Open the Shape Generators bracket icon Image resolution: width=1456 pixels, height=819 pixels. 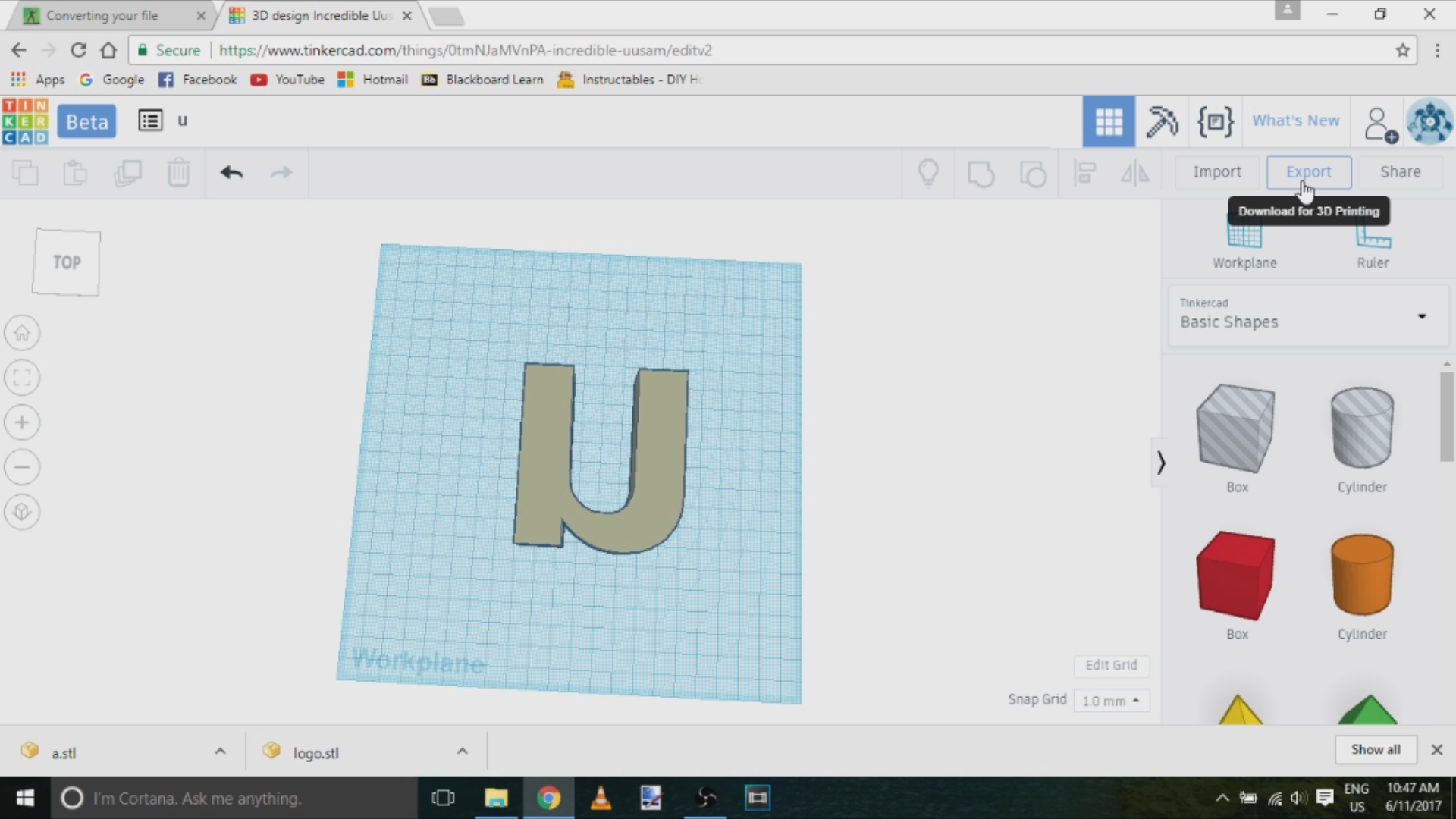point(1215,121)
